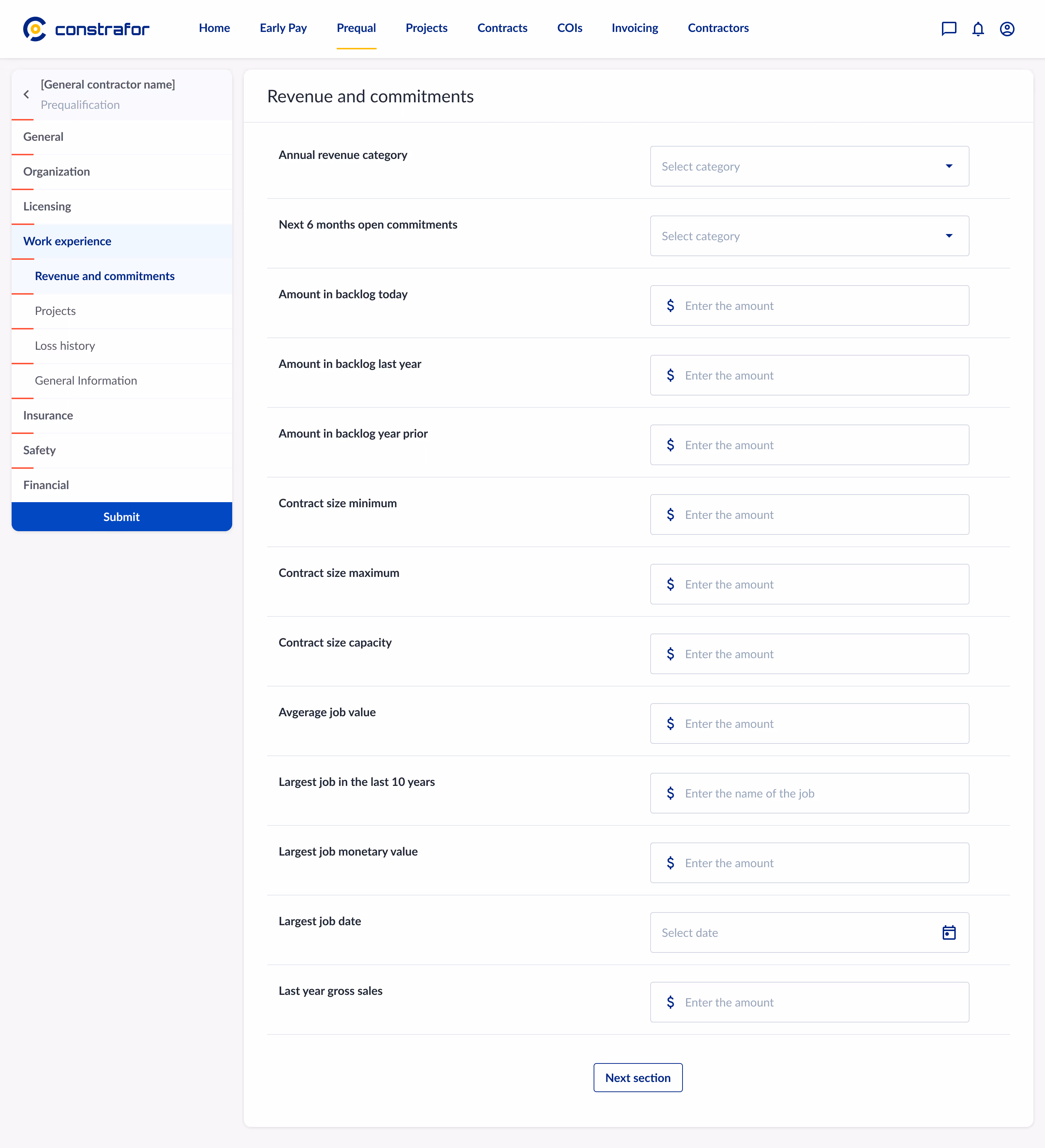The image size is (1045, 1148).
Task: Focus the Amount in backlog today field
Action: pyautogui.click(x=809, y=306)
